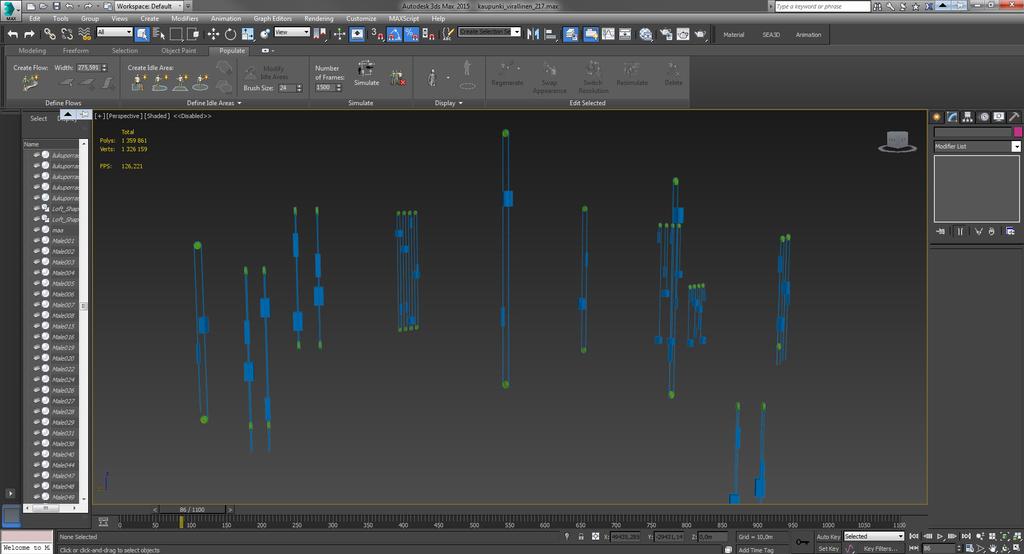The image size is (1024, 554).
Task: Open the reference coordinate View dropdown
Action: point(291,32)
